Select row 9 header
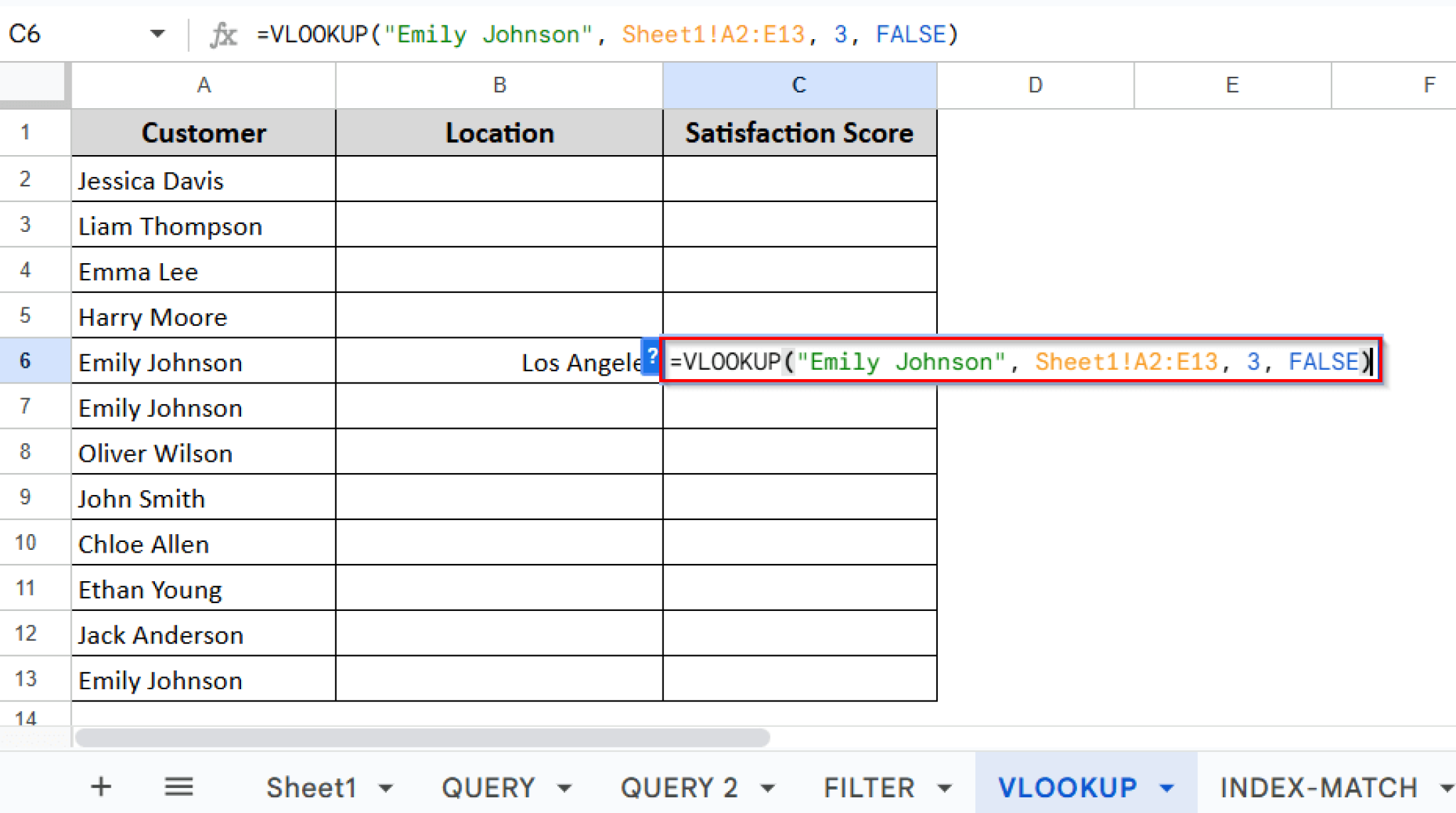 pos(26,497)
